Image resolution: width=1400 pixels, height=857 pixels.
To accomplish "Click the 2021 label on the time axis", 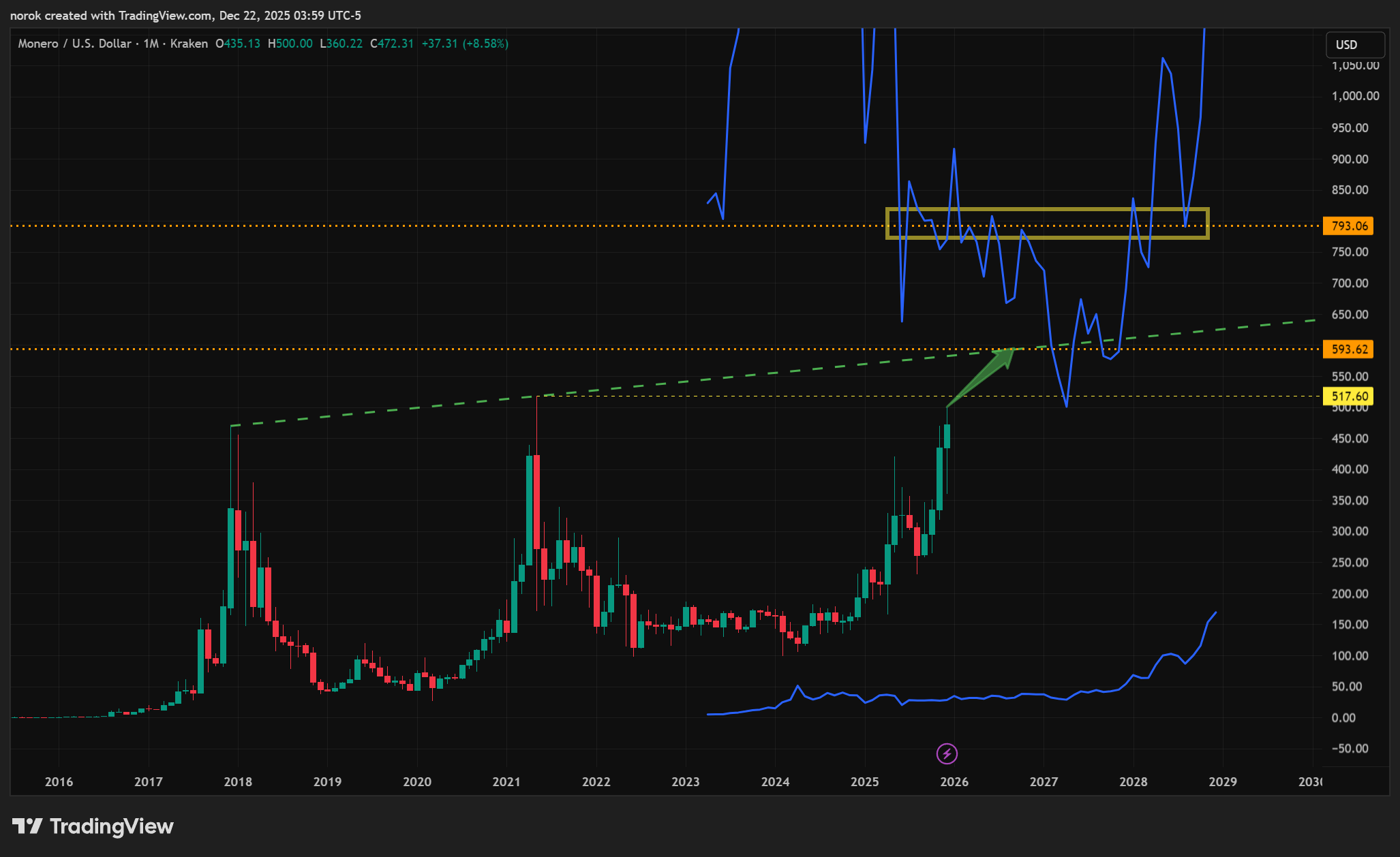I will [x=506, y=781].
